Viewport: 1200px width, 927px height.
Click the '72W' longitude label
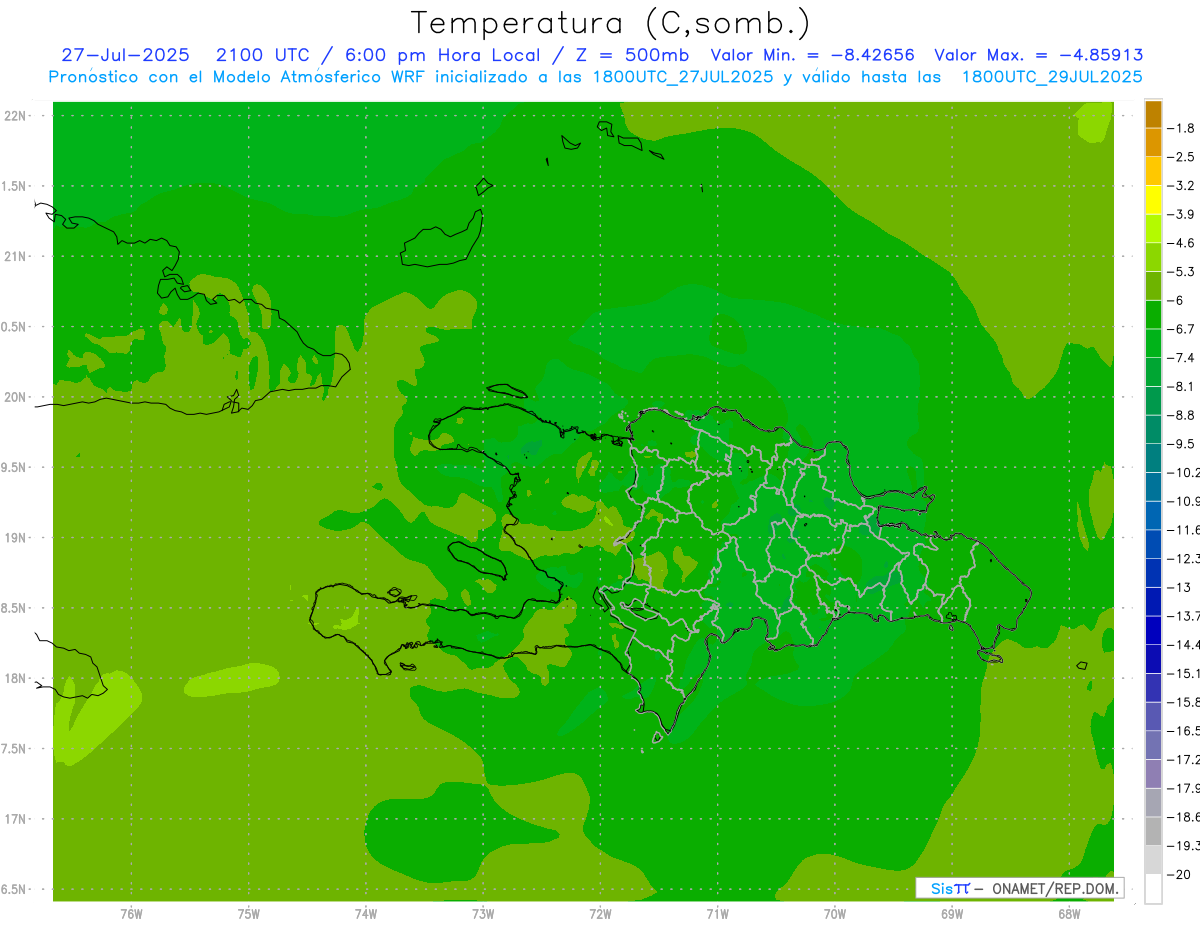[600, 915]
